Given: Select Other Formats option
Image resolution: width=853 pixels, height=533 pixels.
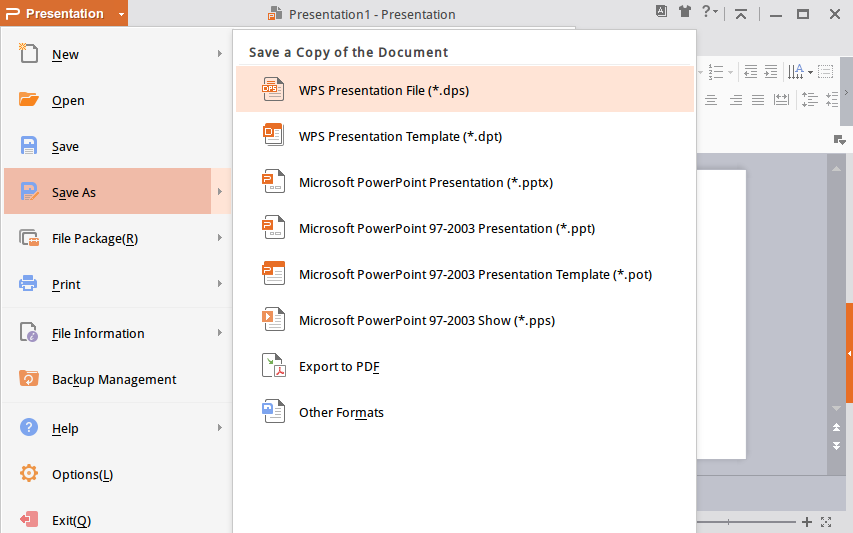Looking at the screenshot, I should coord(465,412).
